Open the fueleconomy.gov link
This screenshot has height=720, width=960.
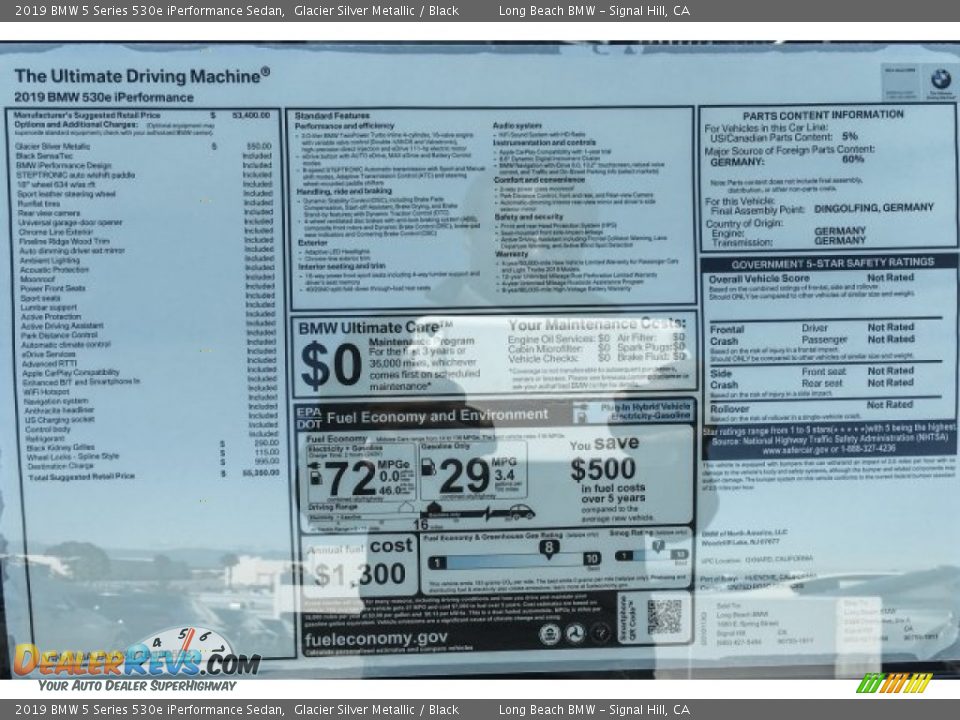(x=376, y=638)
